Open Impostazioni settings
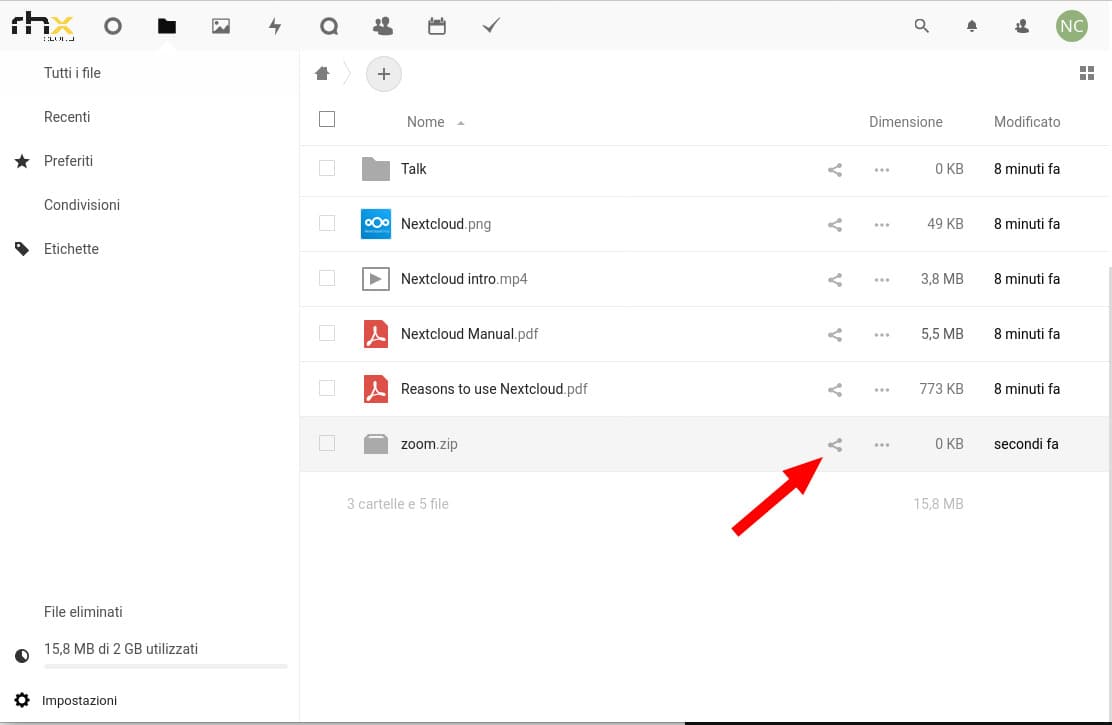The width and height of the screenshot is (1112, 725). click(x=79, y=701)
